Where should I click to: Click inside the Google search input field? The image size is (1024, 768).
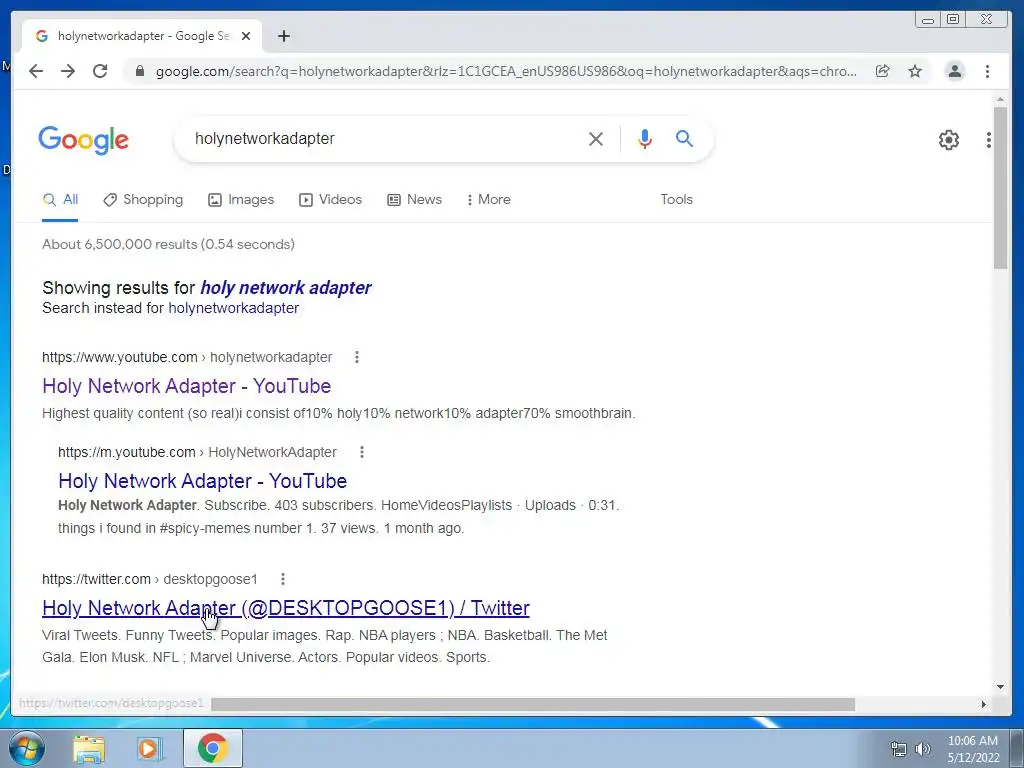pos(385,138)
